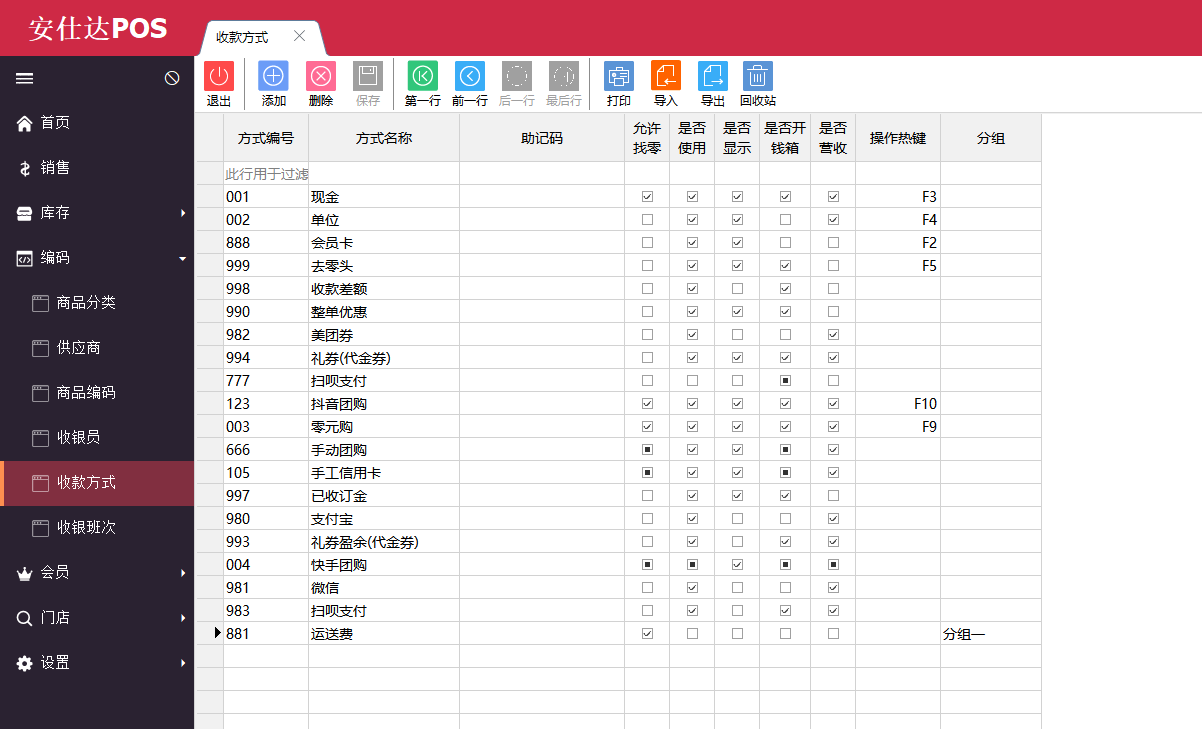Click the 打印 print icon
The width and height of the screenshot is (1202, 729).
619,76
